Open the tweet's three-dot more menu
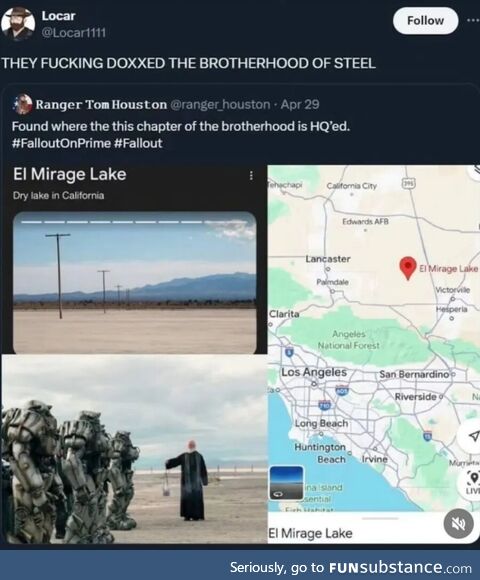Screen dimensions: 480x580 point(473,20)
